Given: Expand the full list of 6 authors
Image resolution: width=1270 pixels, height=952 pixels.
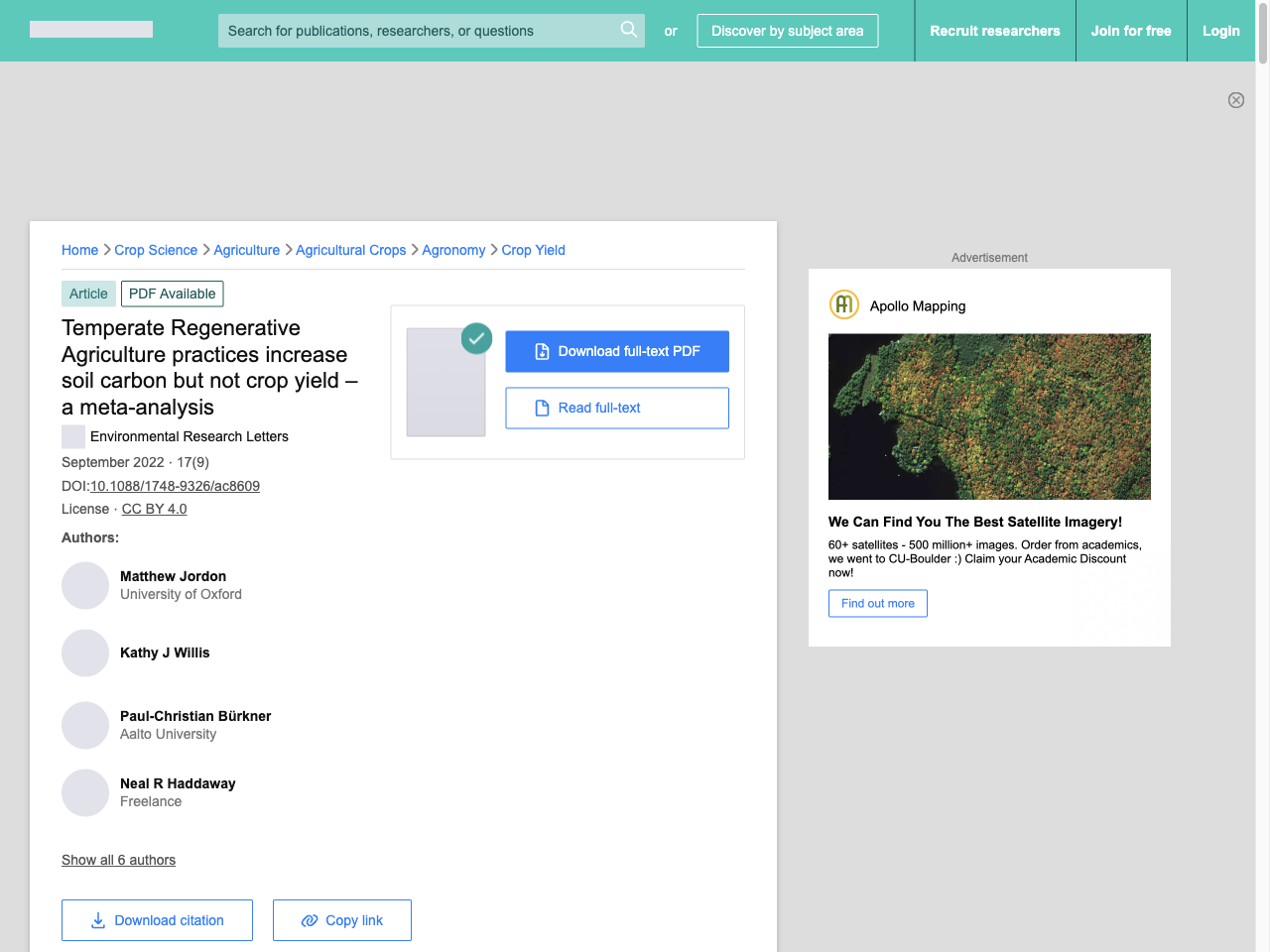Looking at the screenshot, I should pyautogui.click(x=118, y=860).
